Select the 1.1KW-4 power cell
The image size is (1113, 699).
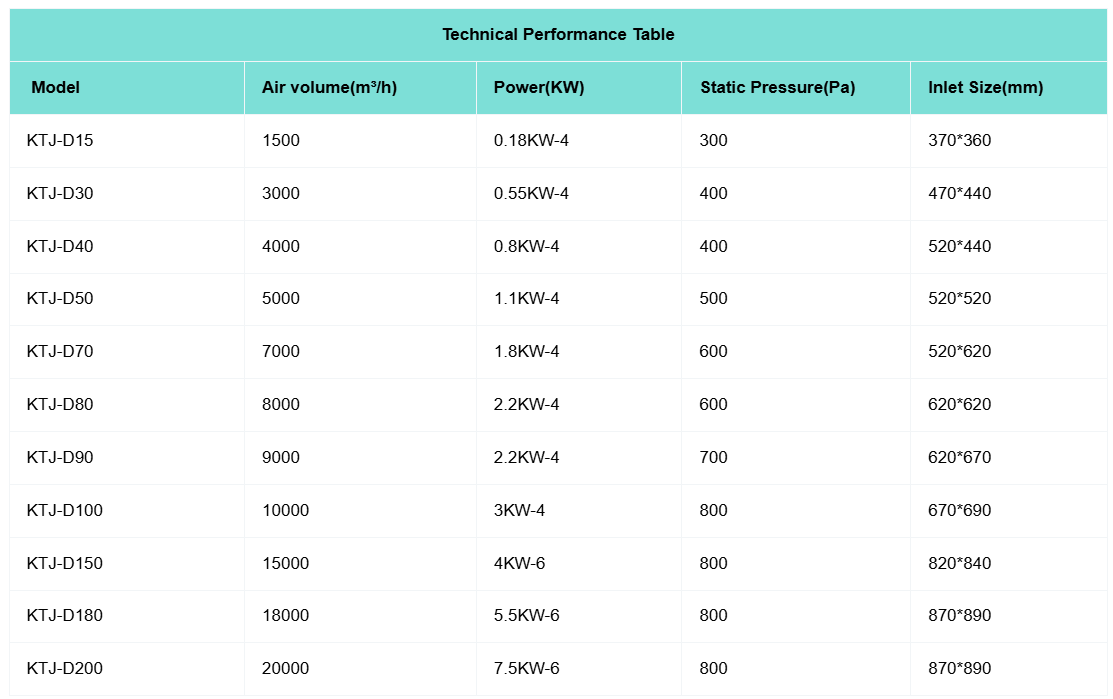pyautogui.click(x=526, y=299)
